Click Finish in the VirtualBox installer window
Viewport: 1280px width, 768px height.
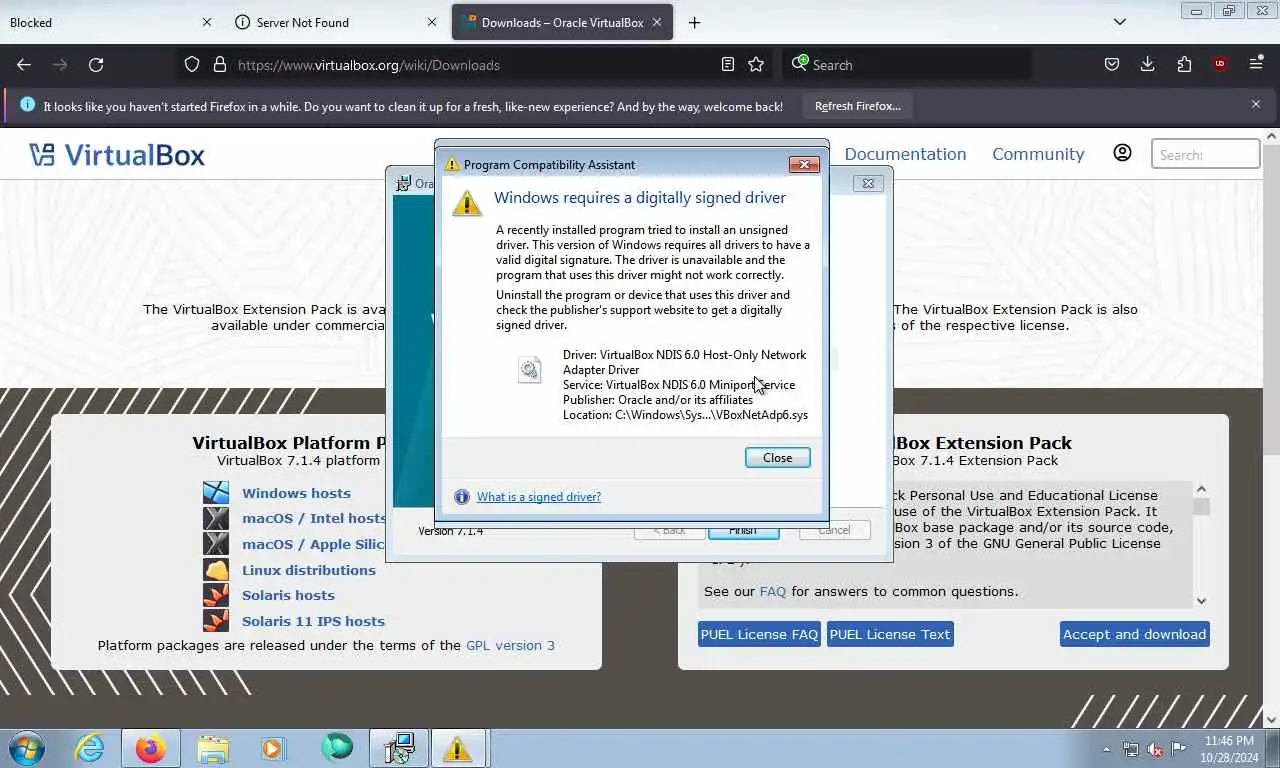[x=743, y=531]
